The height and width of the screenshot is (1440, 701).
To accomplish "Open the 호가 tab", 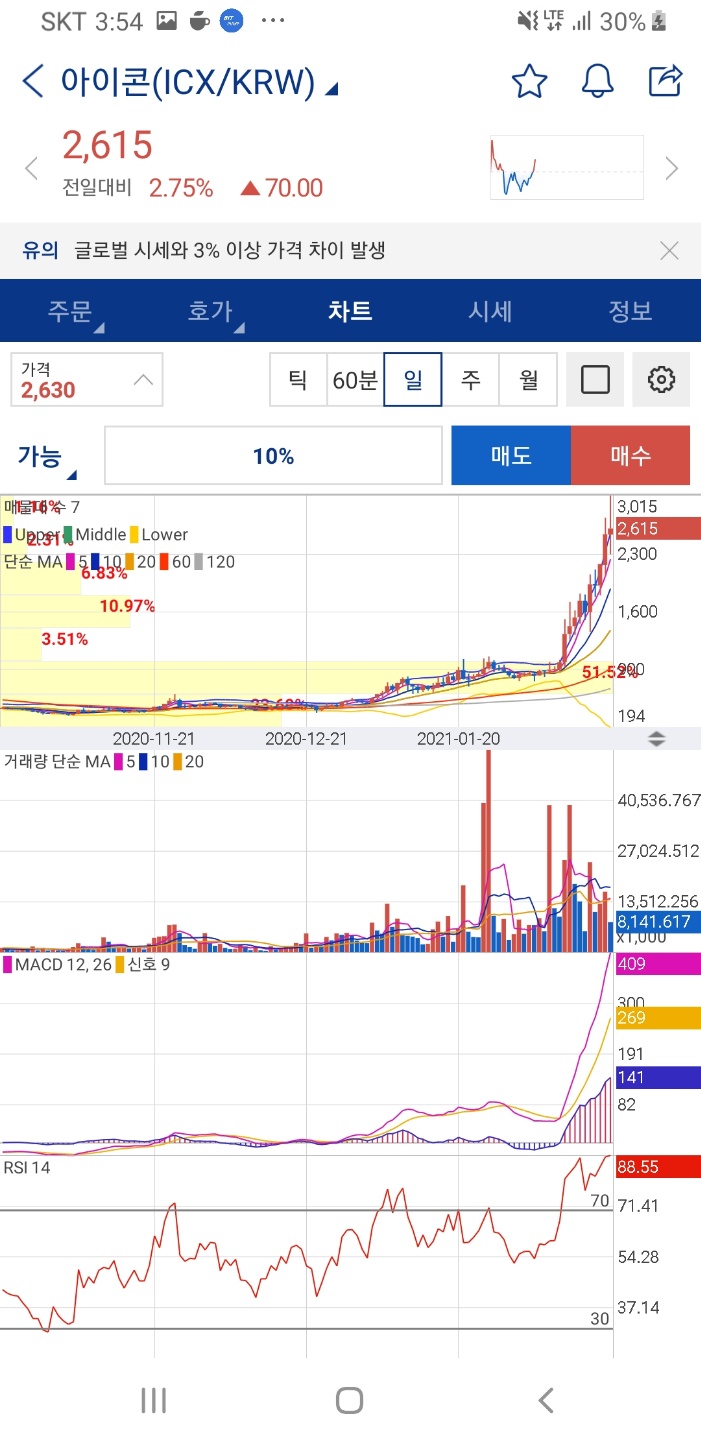I will click(212, 311).
